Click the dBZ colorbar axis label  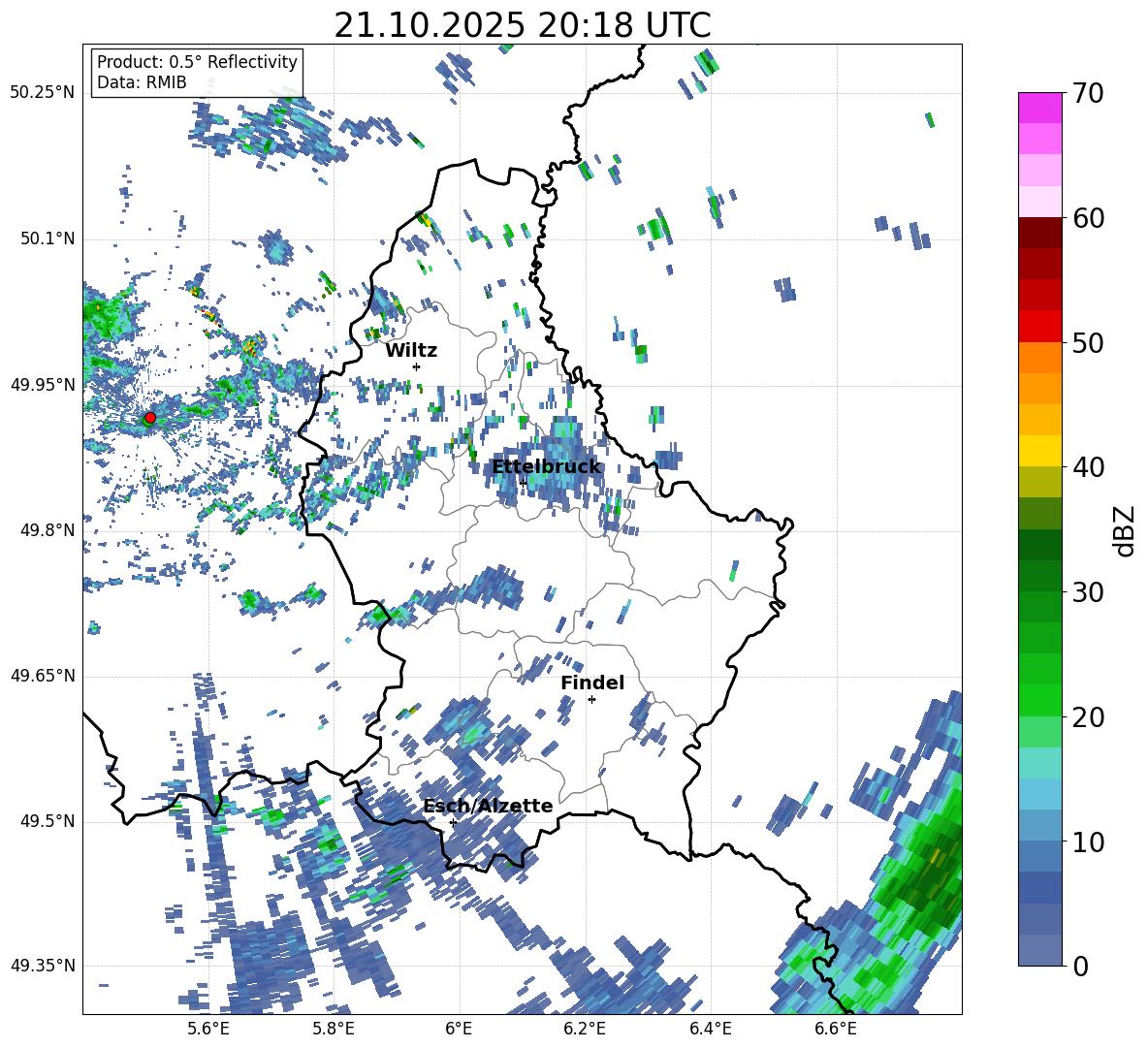[1126, 530]
